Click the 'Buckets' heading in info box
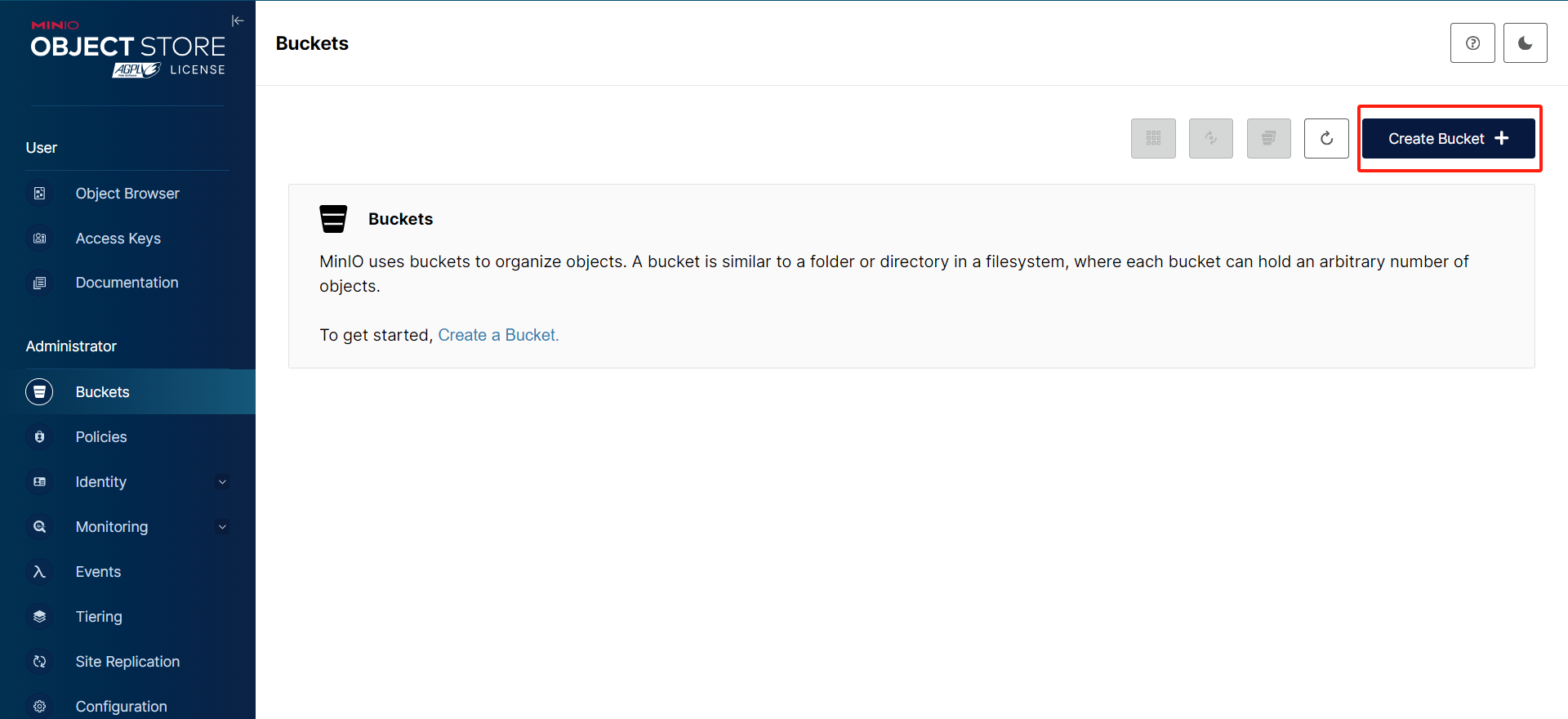The width and height of the screenshot is (1568, 719). click(400, 219)
